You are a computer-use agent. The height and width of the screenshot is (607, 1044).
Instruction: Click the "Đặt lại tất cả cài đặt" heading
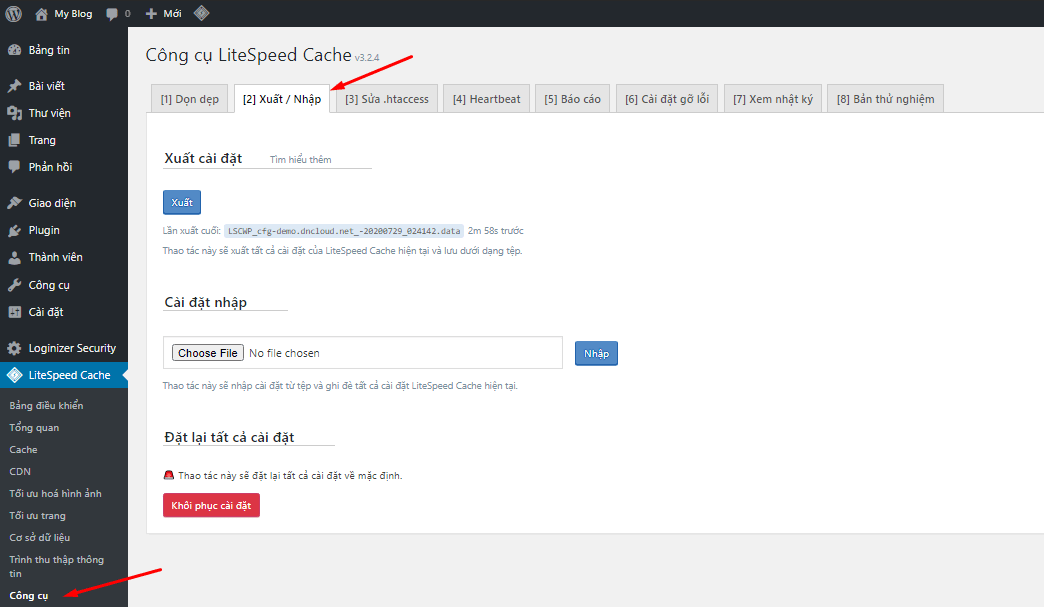click(x=229, y=437)
